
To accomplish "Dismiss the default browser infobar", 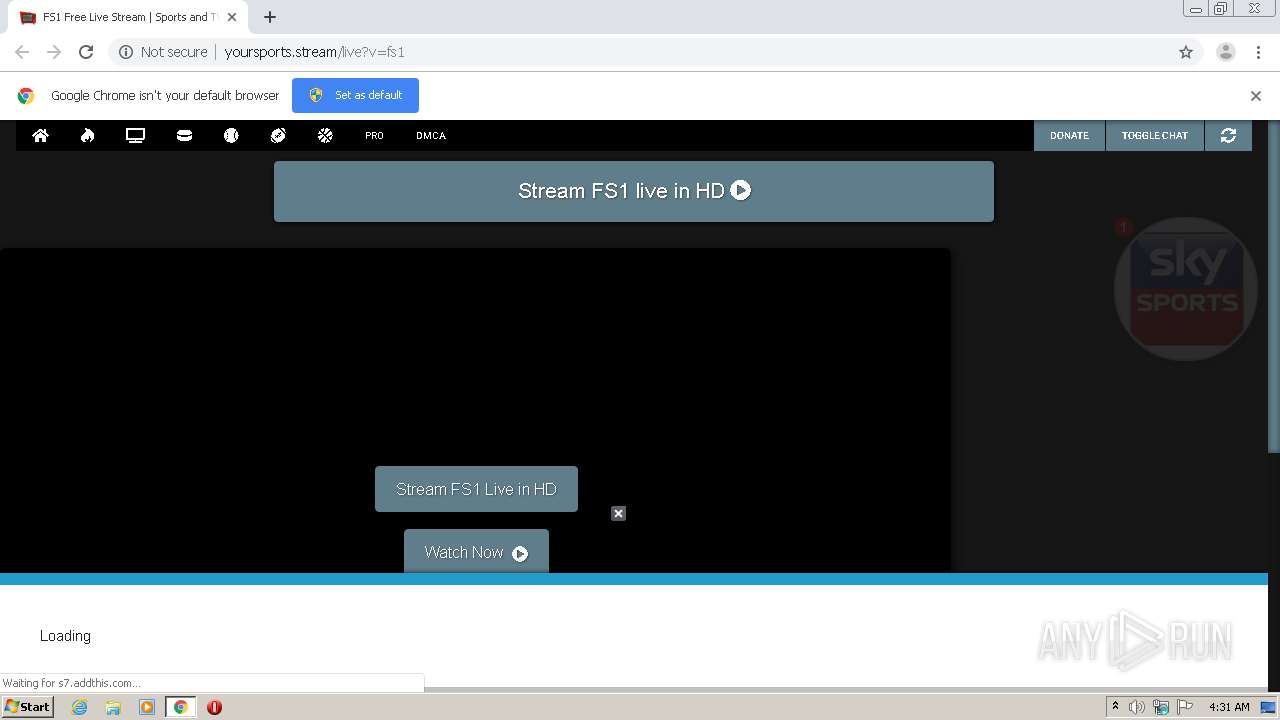I will pos(1256,96).
